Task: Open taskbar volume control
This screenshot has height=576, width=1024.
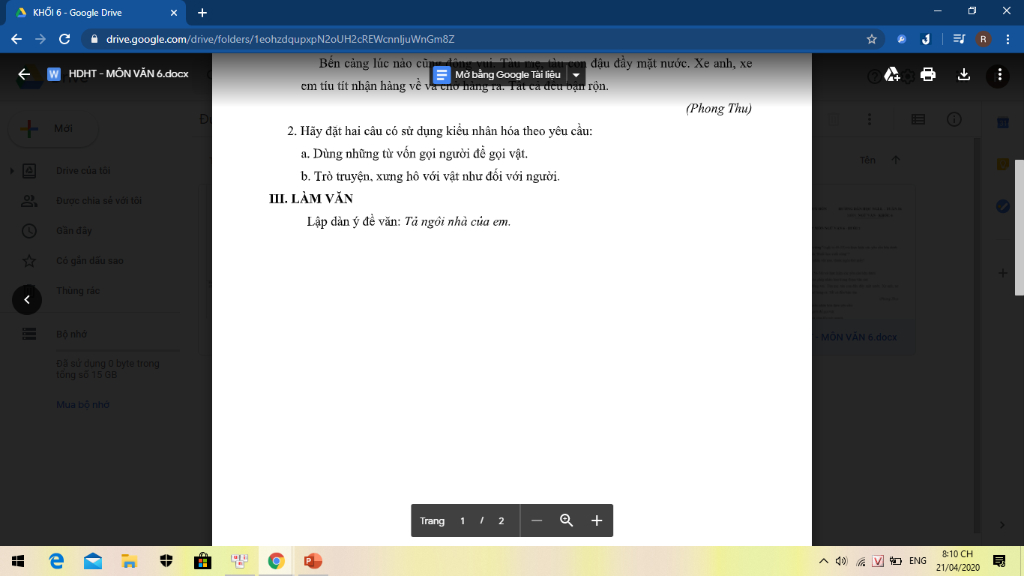Action: point(841,561)
